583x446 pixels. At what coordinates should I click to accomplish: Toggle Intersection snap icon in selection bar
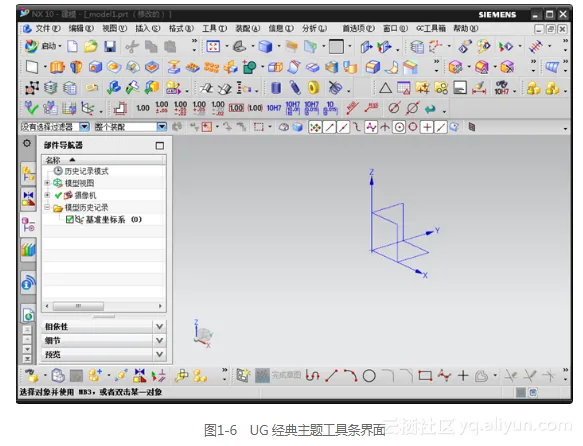click(x=385, y=127)
